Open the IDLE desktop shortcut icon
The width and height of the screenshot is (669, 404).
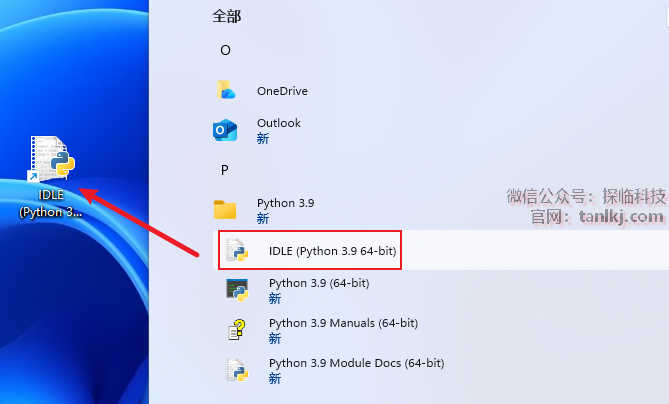click(52, 159)
